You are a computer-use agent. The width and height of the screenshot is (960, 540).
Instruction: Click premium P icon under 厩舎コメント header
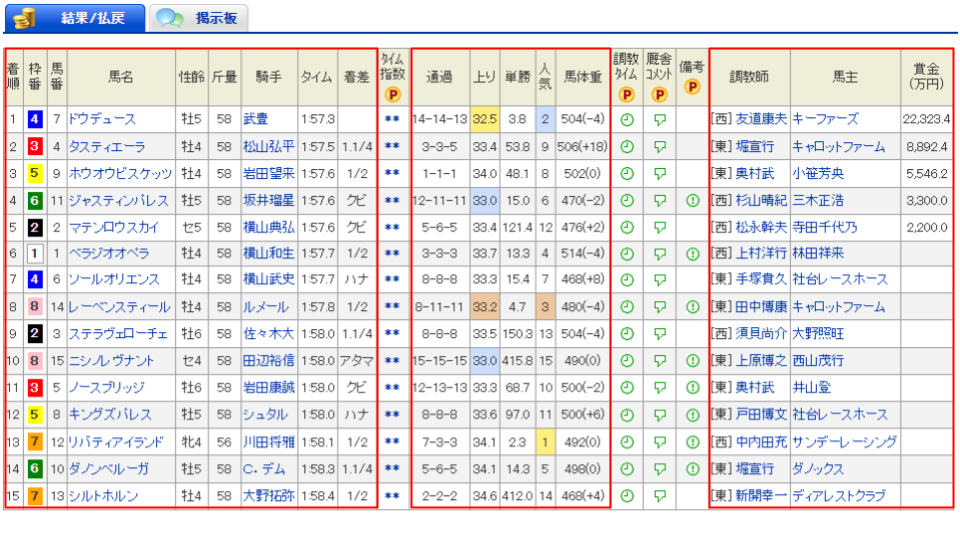coord(659,95)
